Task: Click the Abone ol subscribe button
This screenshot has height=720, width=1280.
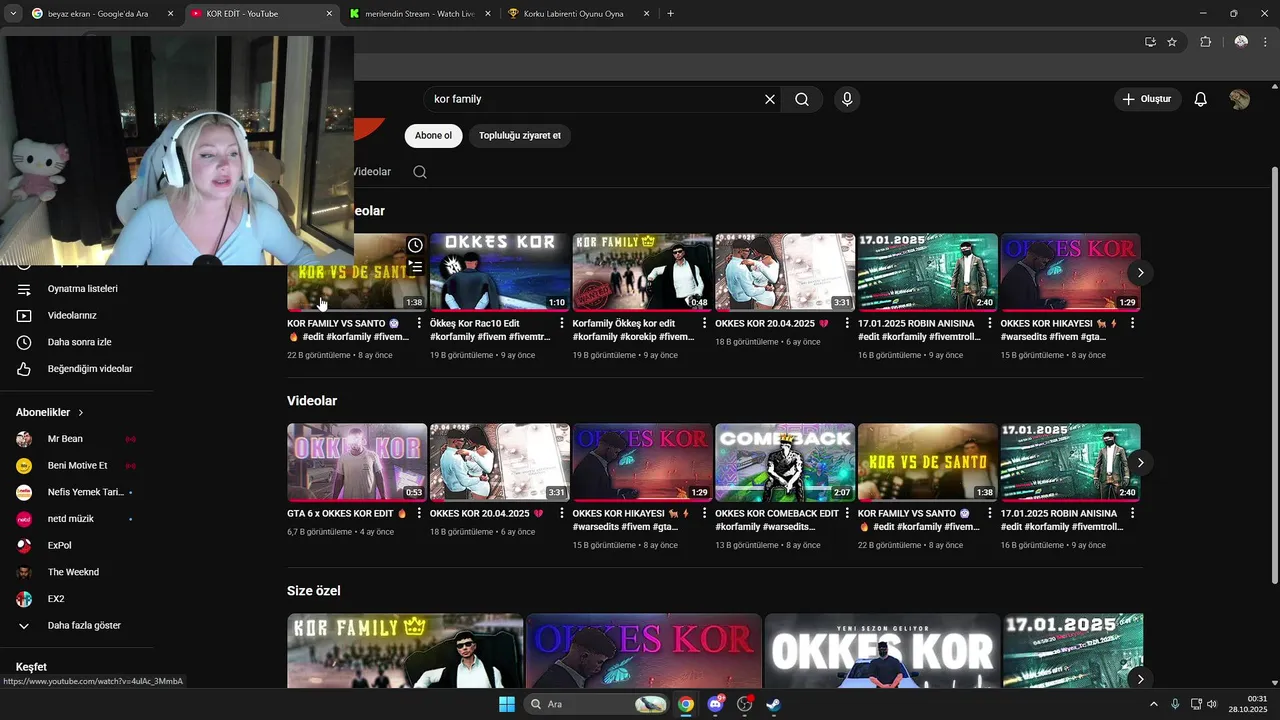Action: click(x=433, y=136)
